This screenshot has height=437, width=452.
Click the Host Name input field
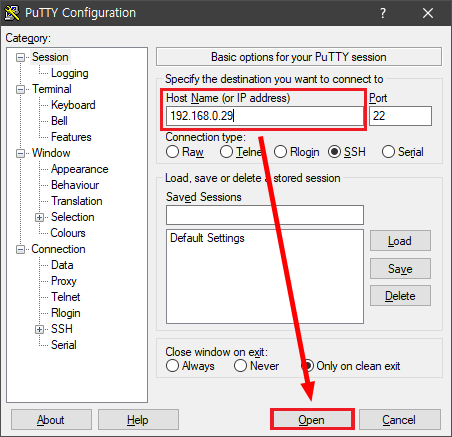click(x=265, y=116)
